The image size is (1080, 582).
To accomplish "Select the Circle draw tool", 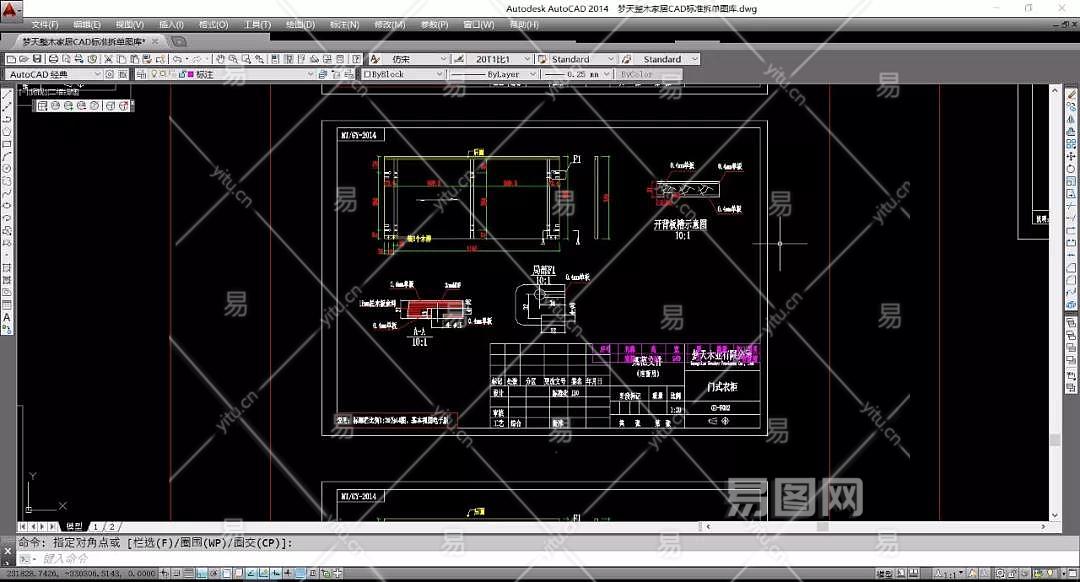I will tap(7, 168).
